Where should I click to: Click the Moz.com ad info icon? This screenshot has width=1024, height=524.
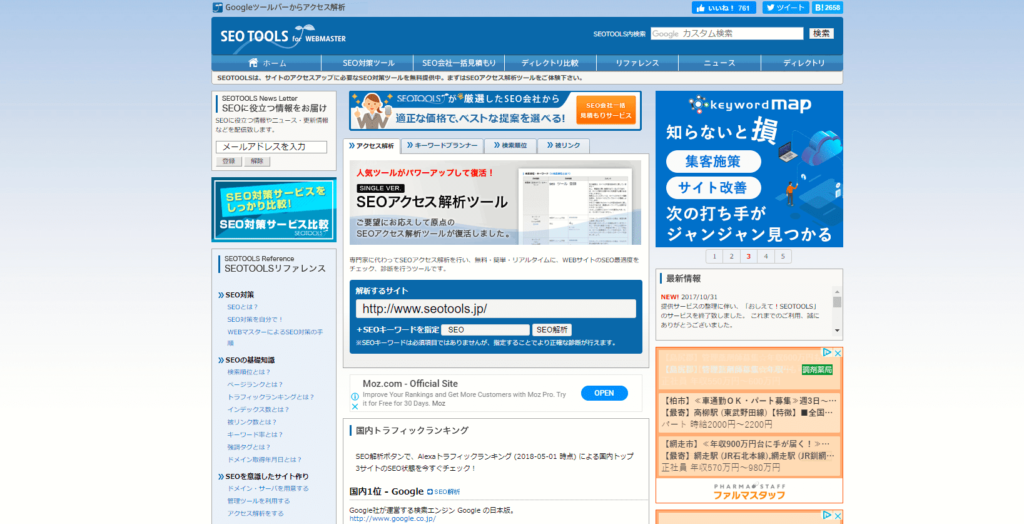tap(355, 397)
